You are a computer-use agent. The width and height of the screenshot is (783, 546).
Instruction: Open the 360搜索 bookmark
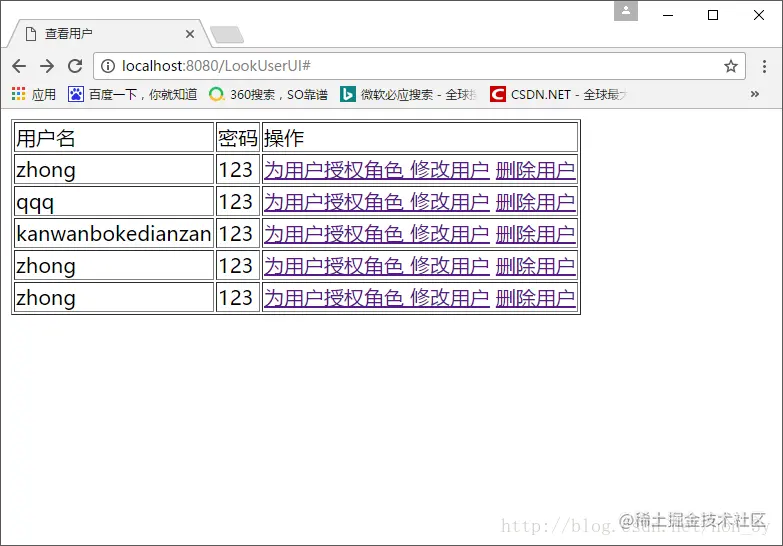268,94
